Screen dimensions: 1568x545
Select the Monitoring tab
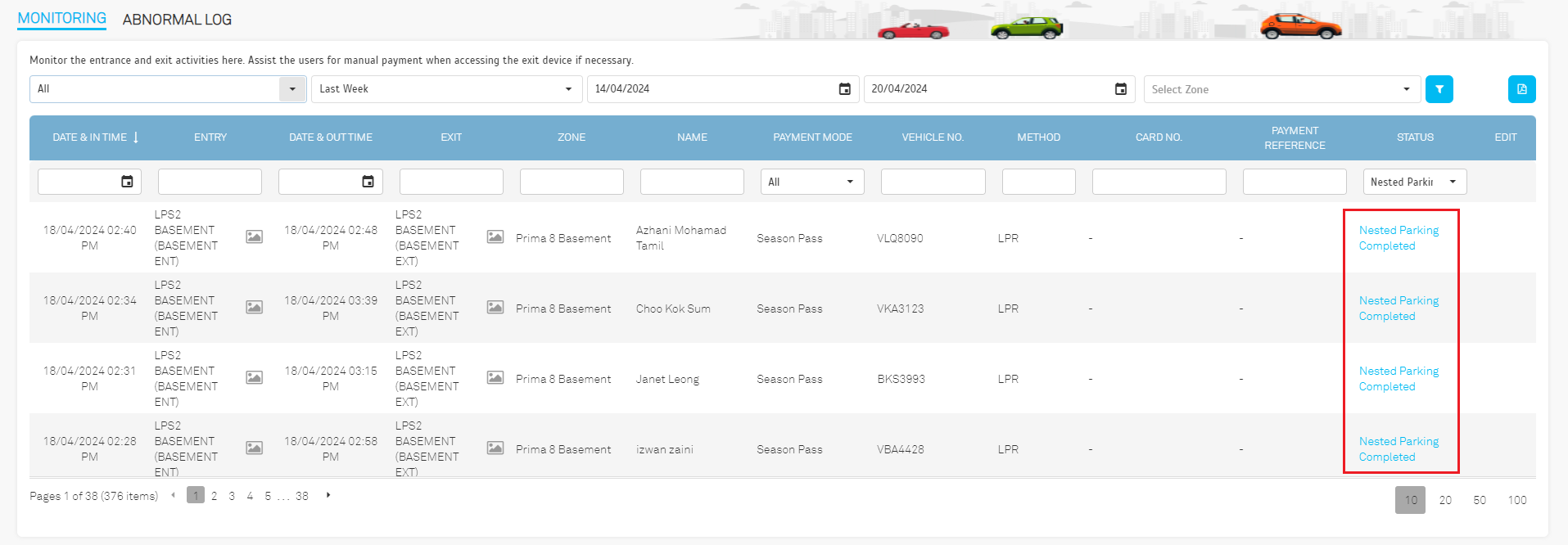click(x=62, y=18)
